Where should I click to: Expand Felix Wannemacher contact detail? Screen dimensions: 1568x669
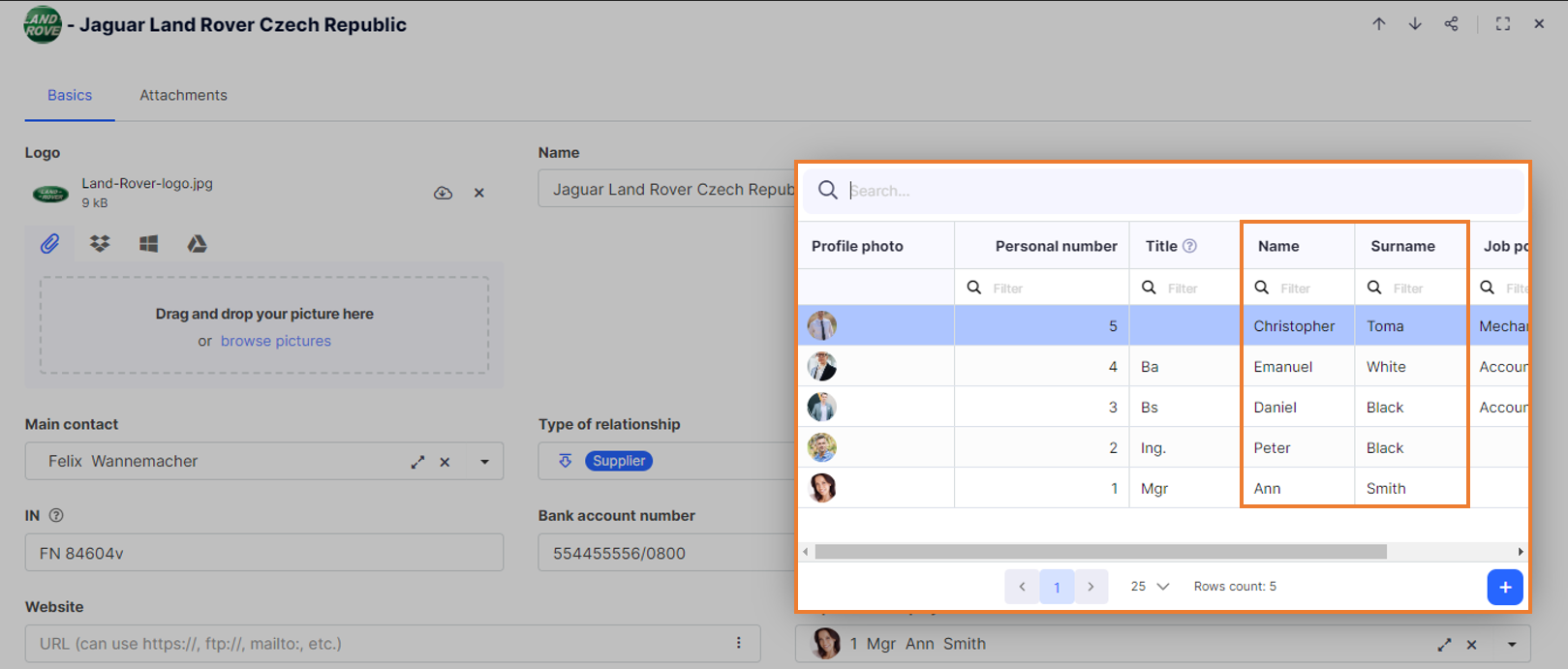pos(417,462)
